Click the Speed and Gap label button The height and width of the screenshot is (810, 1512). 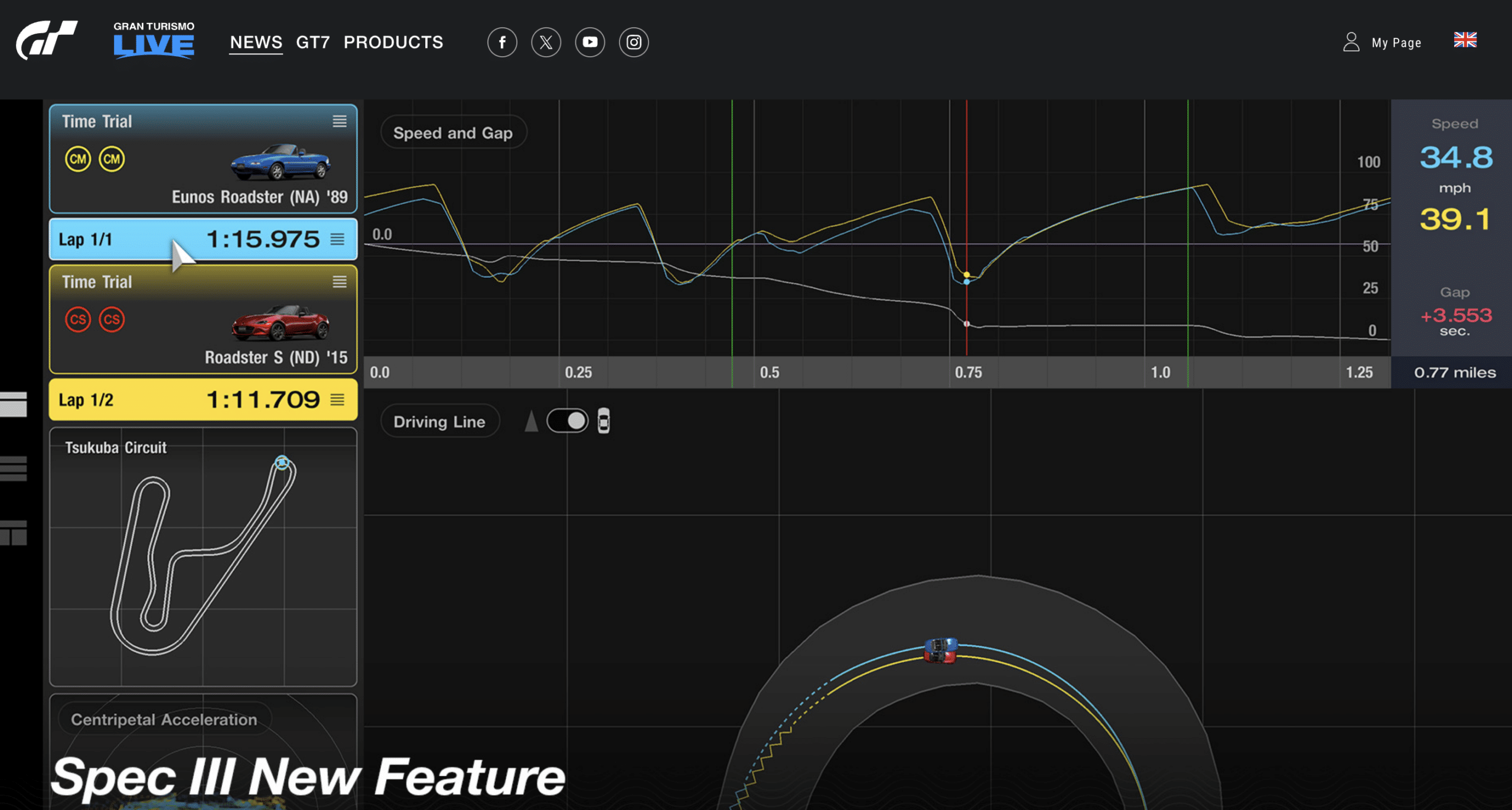(x=452, y=133)
